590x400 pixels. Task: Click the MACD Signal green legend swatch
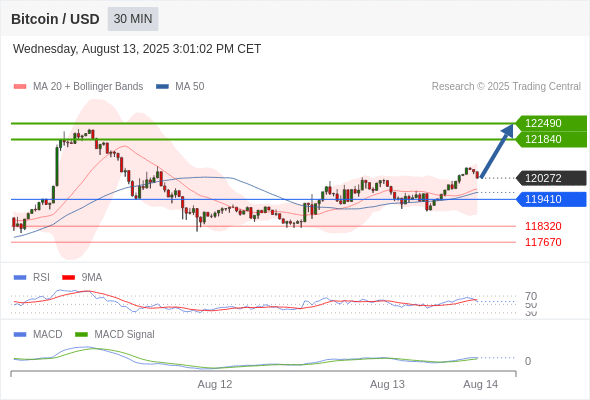point(81,335)
